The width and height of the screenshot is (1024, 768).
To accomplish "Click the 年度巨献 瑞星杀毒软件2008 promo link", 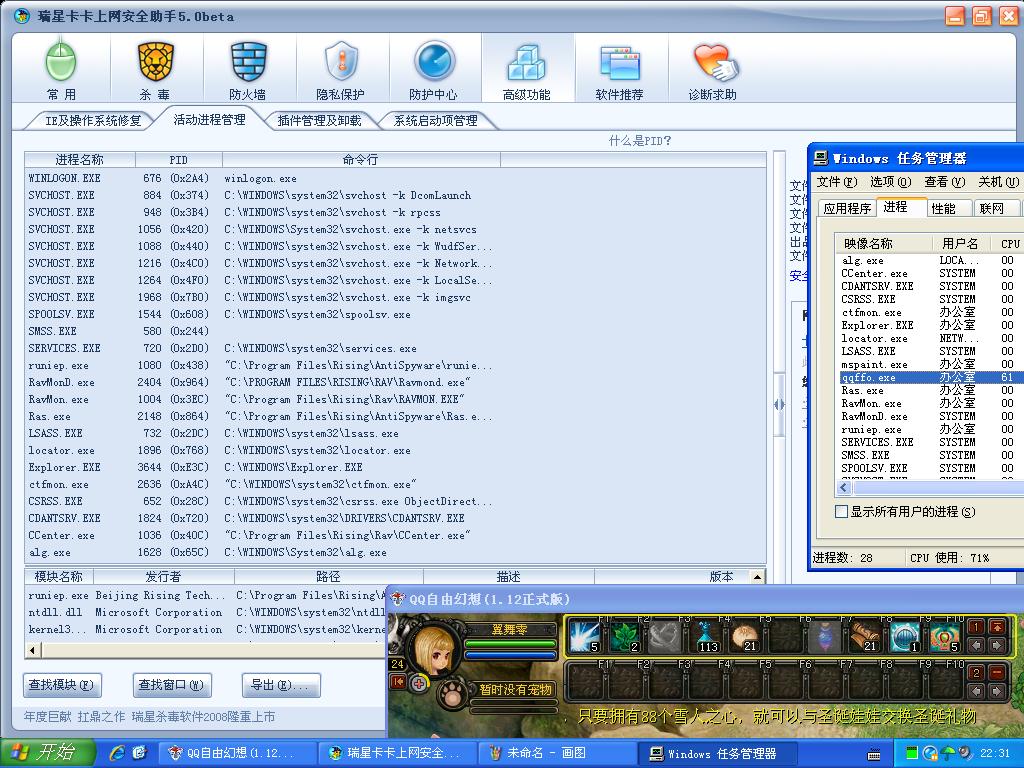I will (x=150, y=716).
